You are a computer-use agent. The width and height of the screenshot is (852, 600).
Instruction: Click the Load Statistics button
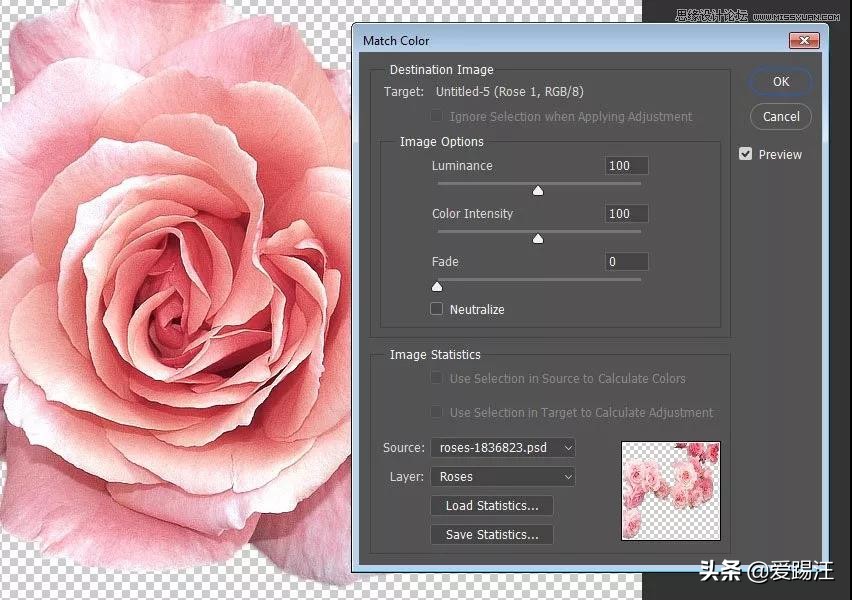(491, 506)
